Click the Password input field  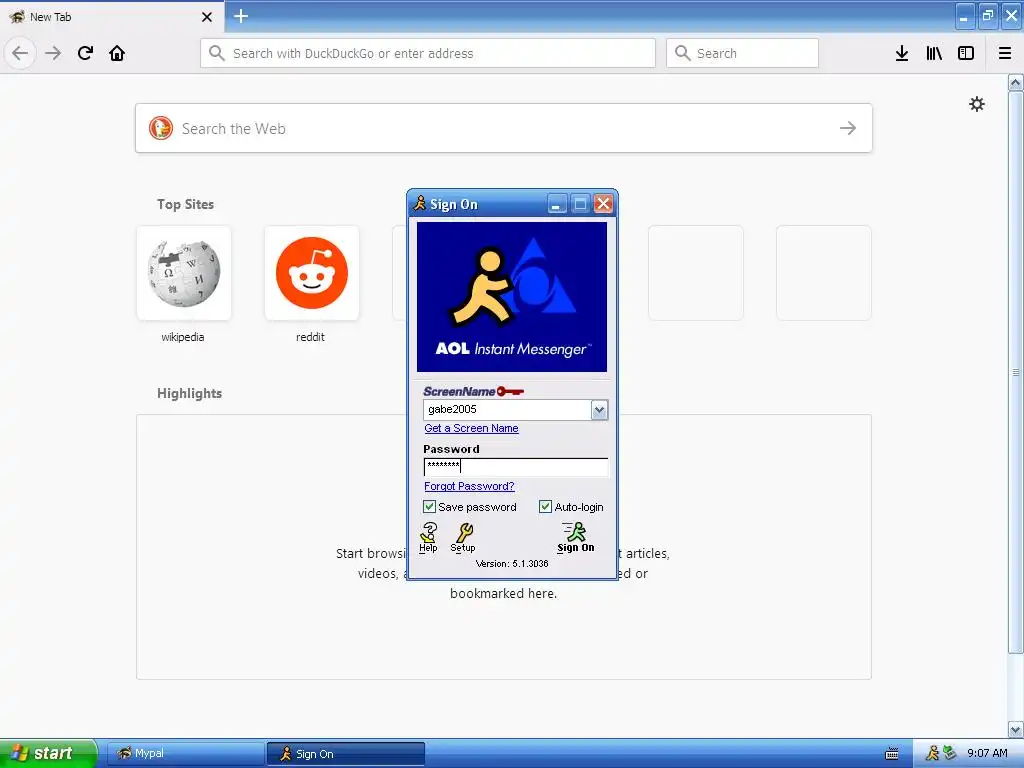515,467
